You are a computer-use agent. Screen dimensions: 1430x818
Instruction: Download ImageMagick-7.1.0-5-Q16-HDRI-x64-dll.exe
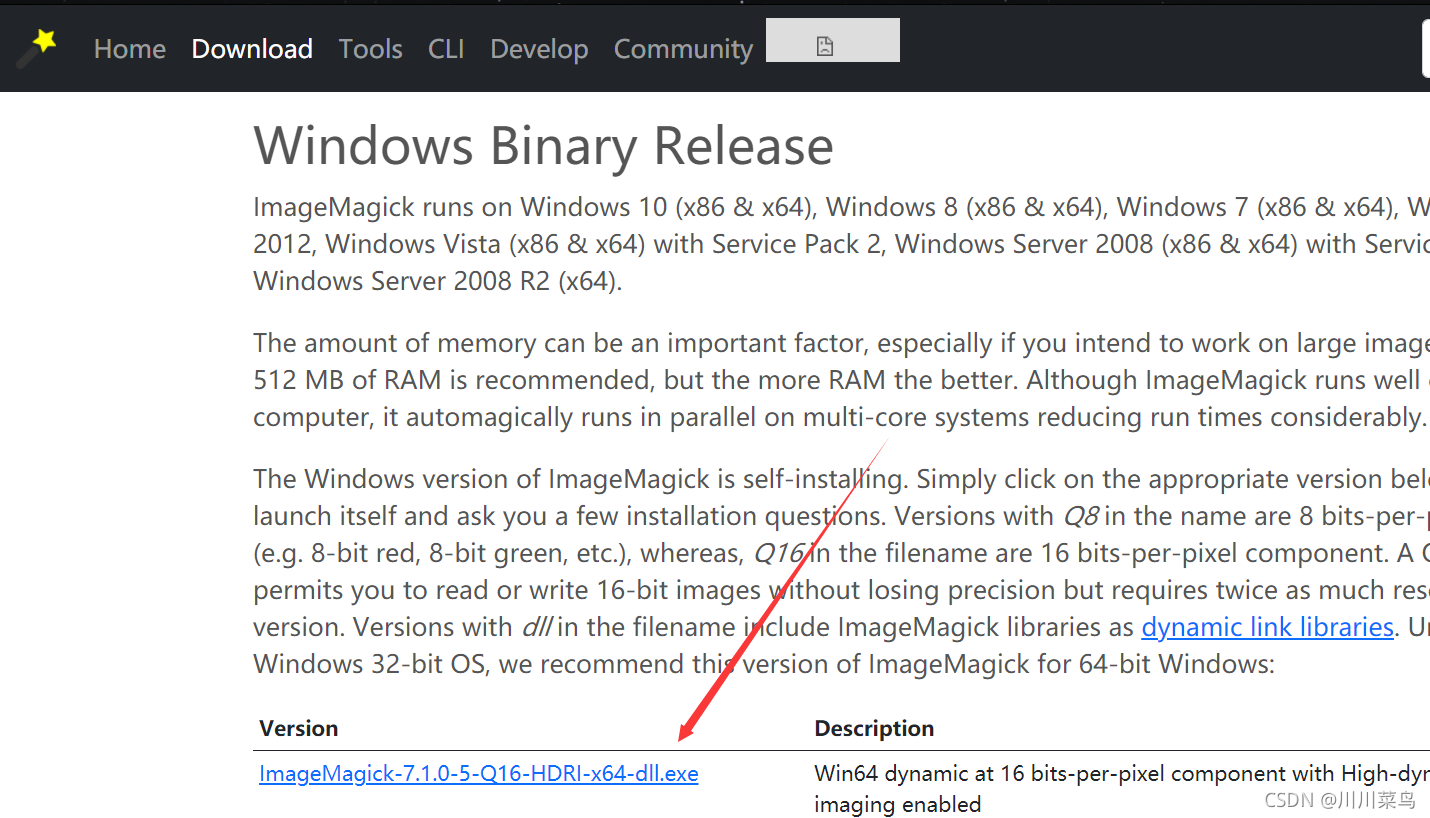[478, 774]
